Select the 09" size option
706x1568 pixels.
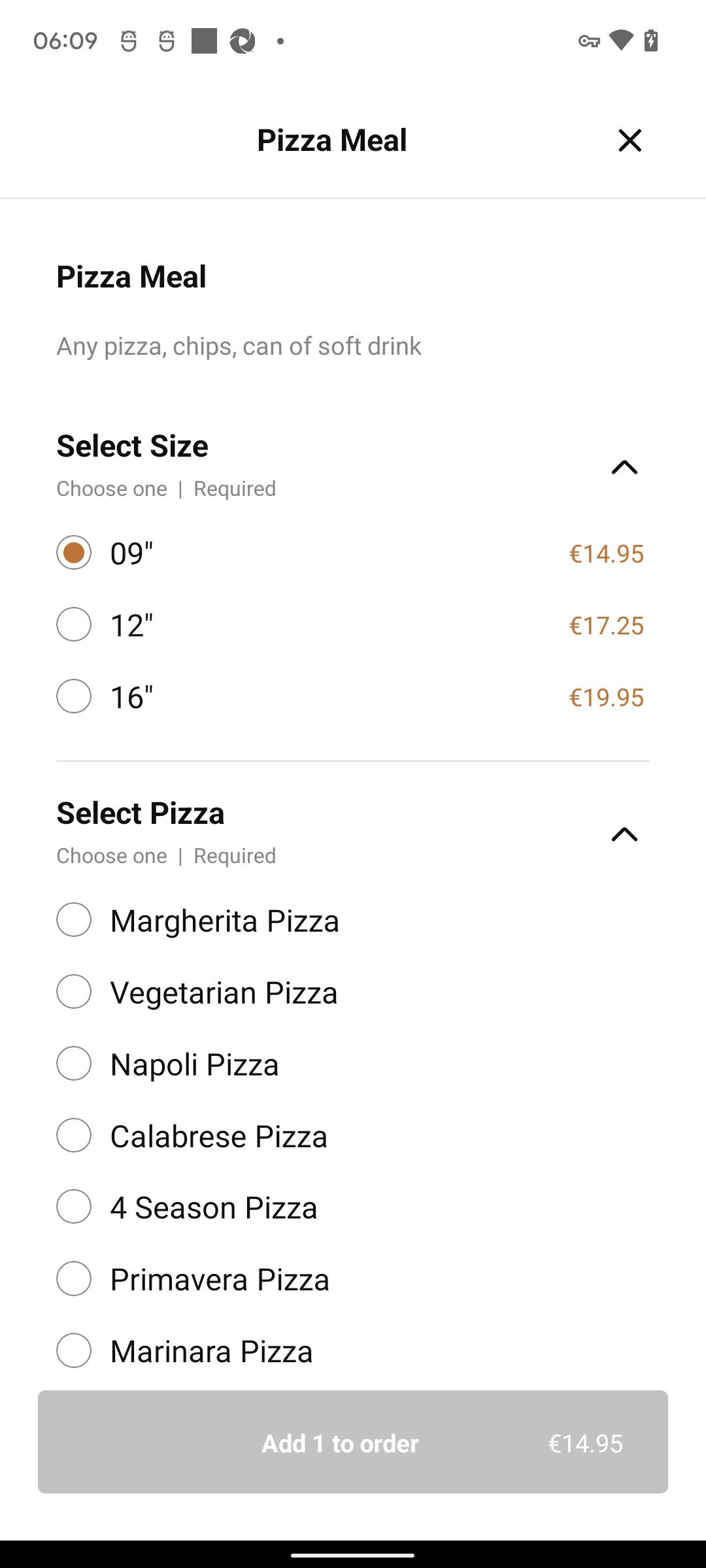pyautogui.click(x=74, y=553)
